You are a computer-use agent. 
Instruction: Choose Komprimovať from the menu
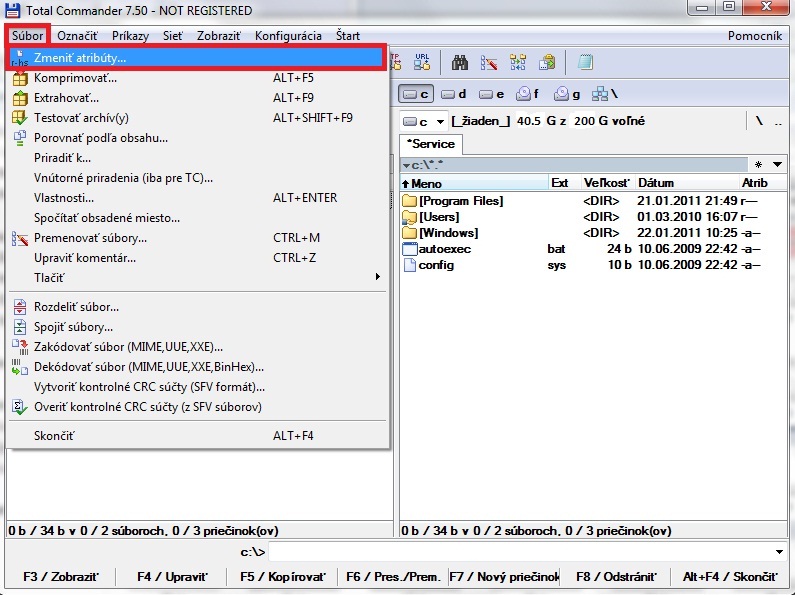[197, 78]
